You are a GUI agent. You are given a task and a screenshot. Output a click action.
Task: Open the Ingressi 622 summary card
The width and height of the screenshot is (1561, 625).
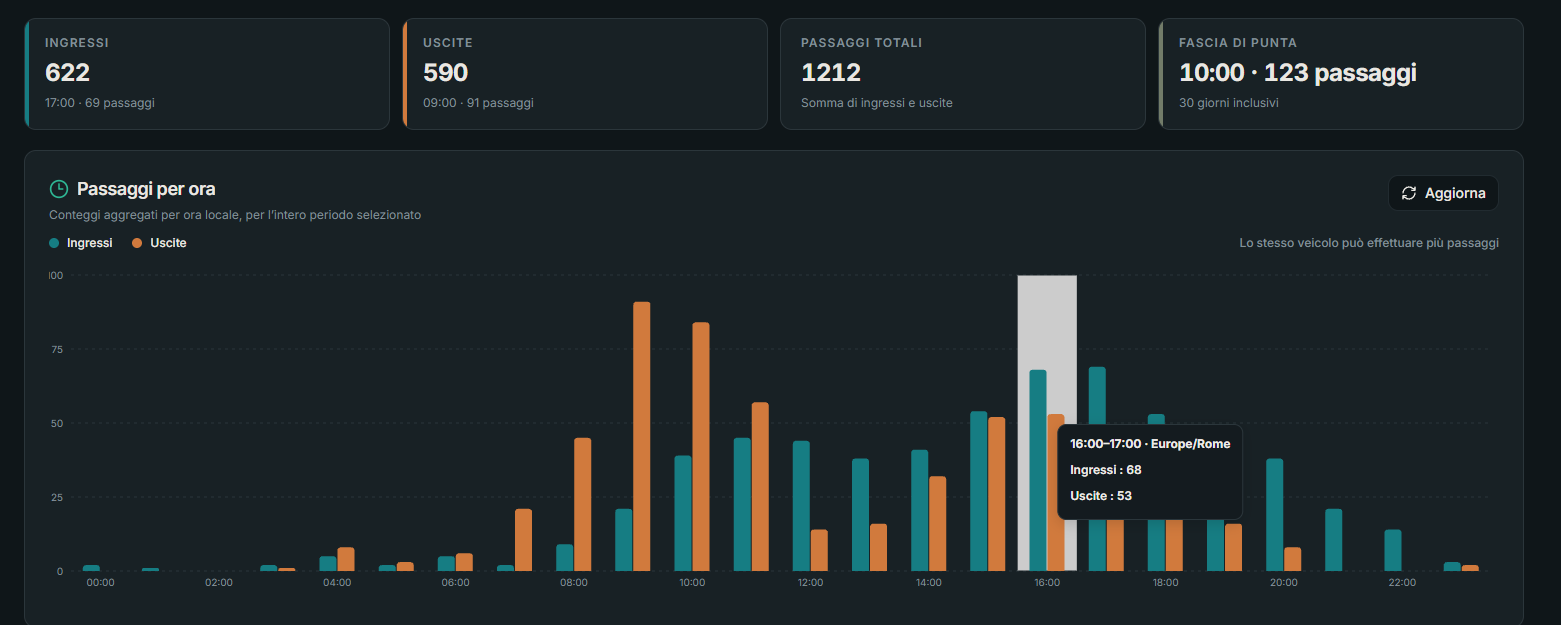[x=207, y=74]
